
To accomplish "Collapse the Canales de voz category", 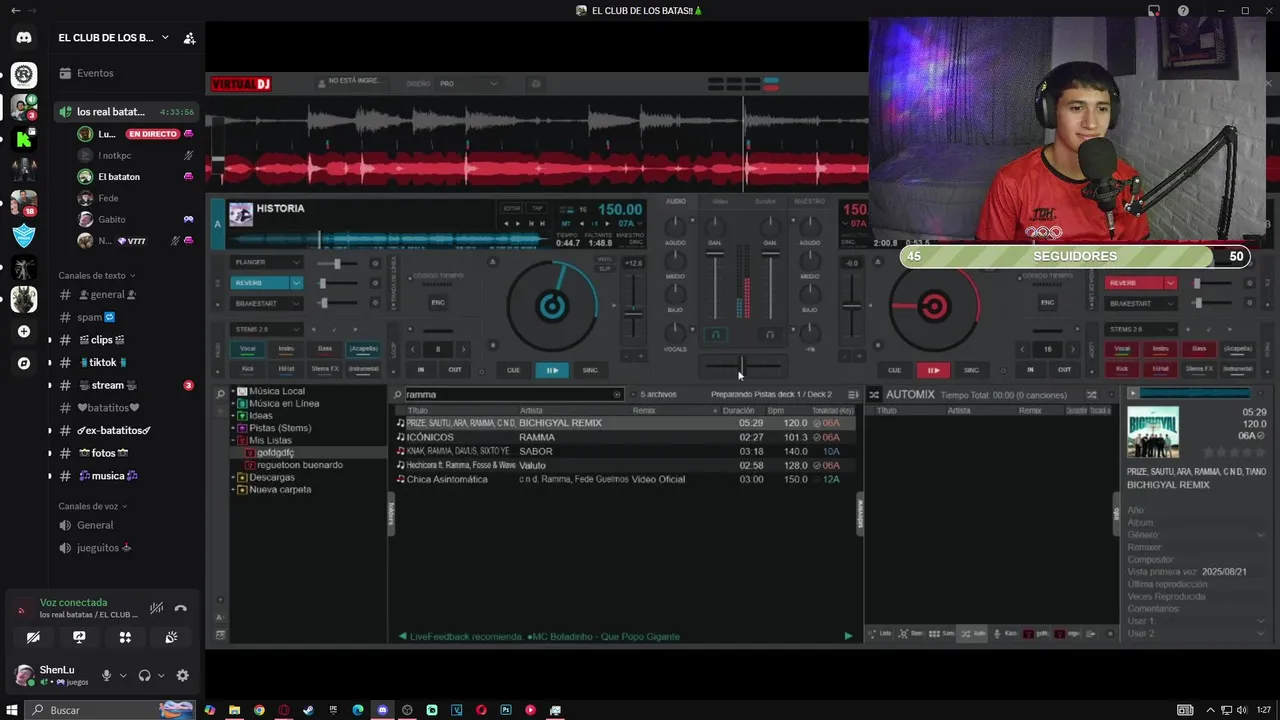I will click(x=93, y=506).
